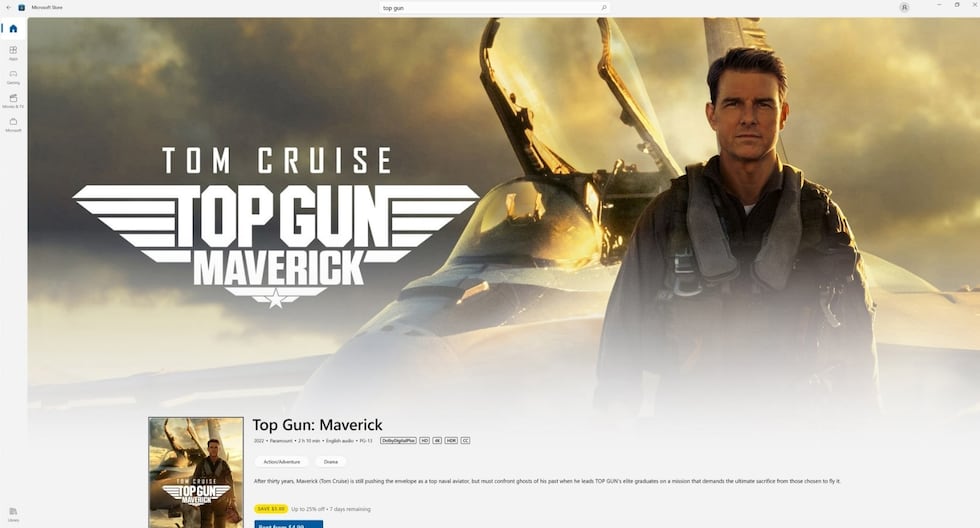
Task: Click the 'Top Gun: Maverick' title text
Action: (318, 425)
